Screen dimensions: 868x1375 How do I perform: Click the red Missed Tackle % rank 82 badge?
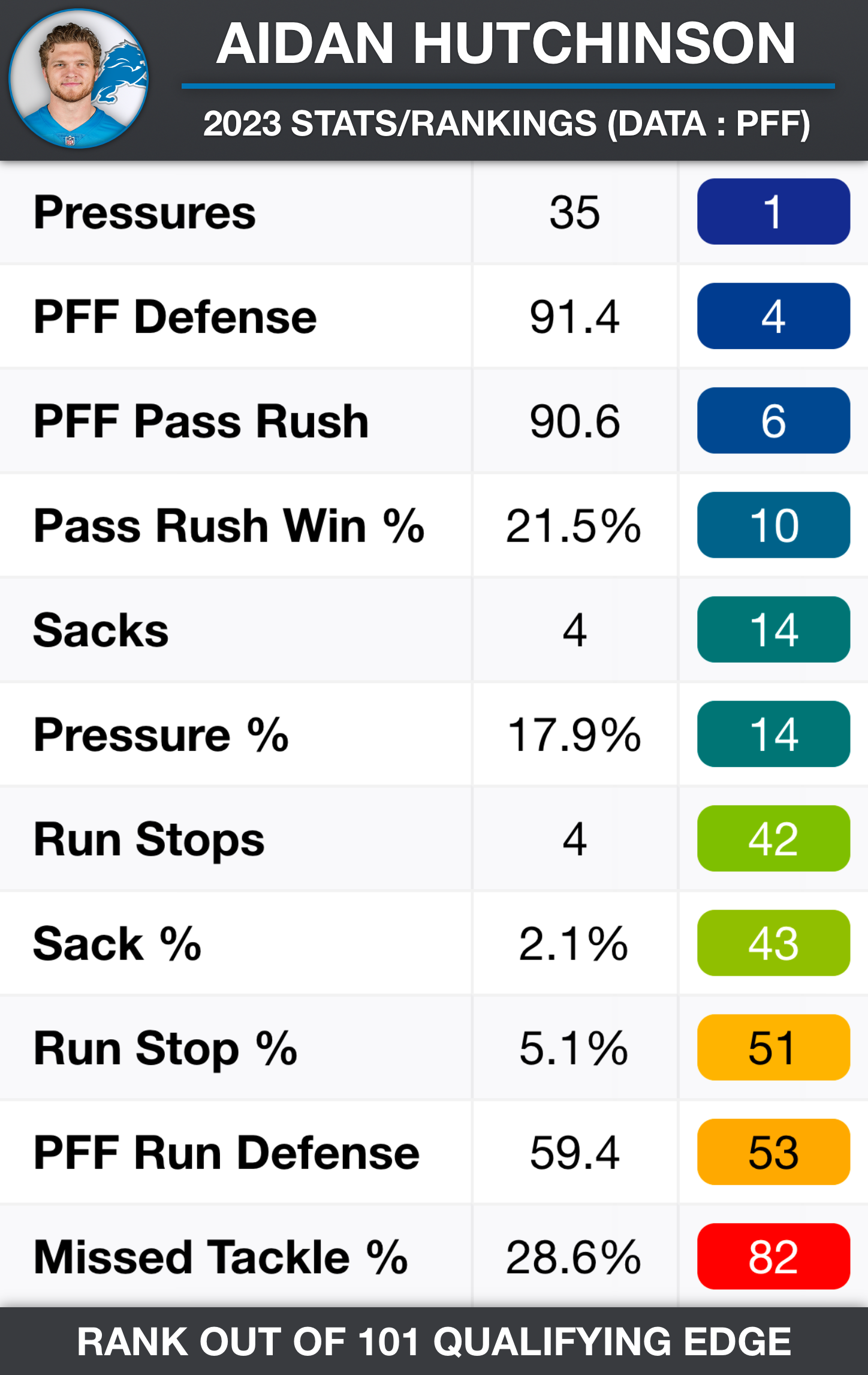pos(773,1256)
